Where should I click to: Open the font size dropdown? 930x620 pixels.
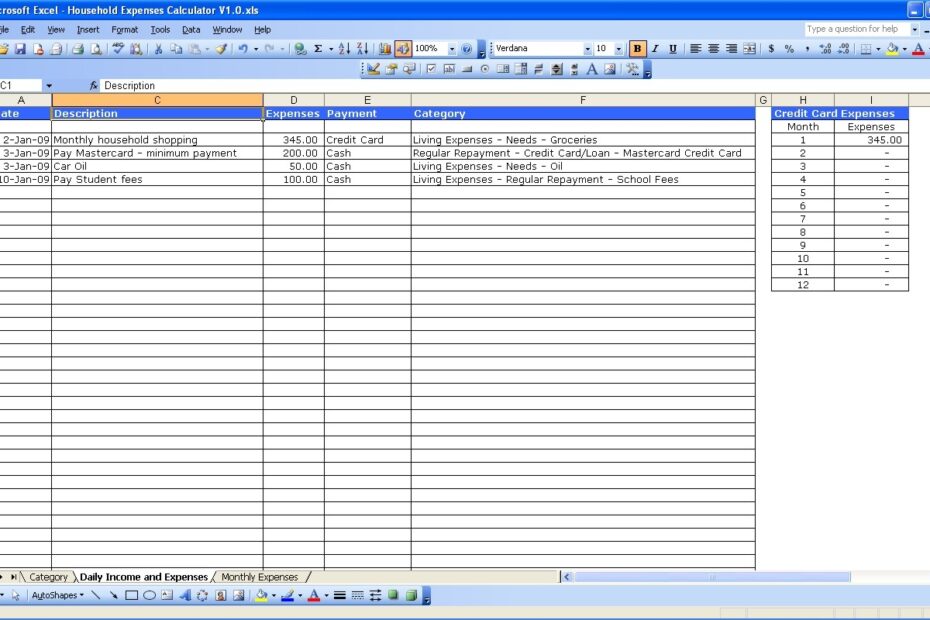coord(616,47)
